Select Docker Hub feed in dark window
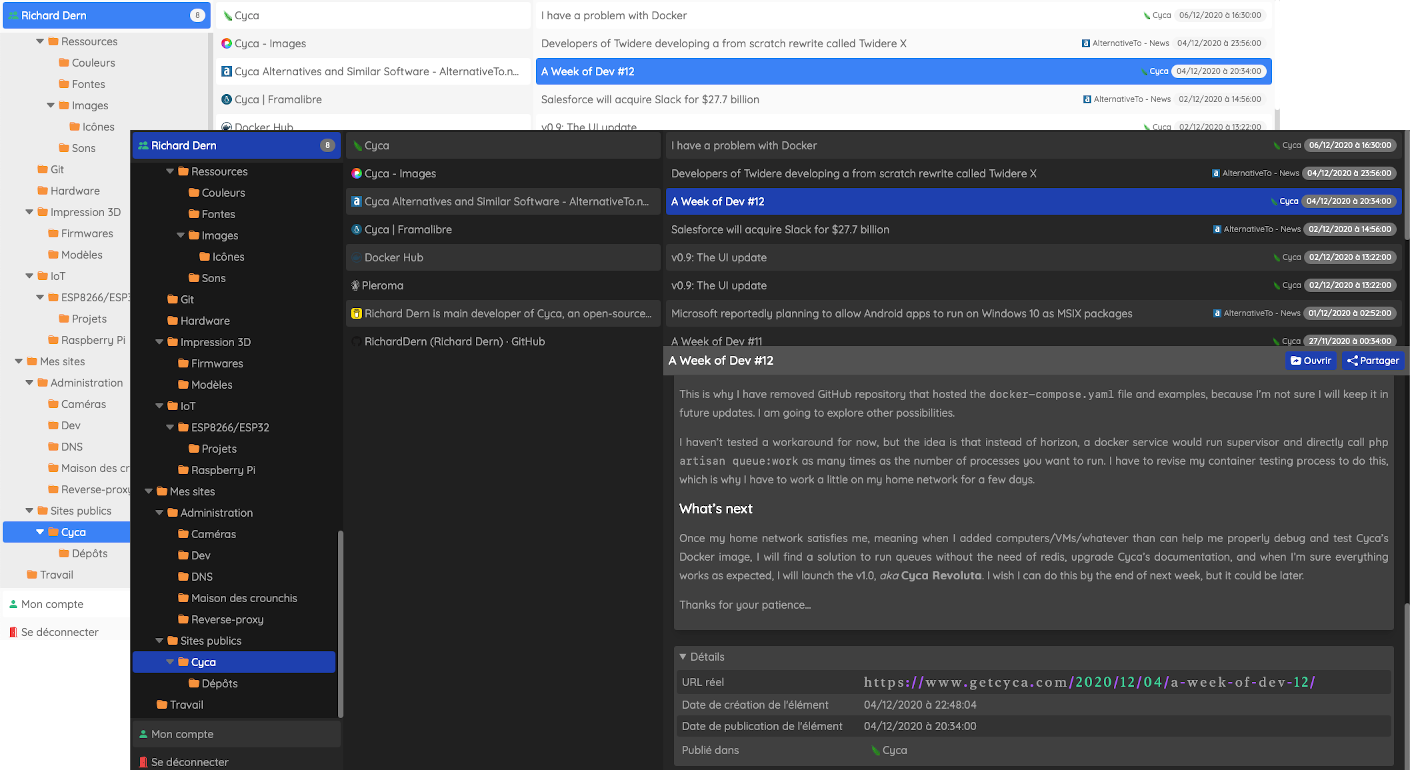Screen dimensions: 1410x770 pos(504,258)
